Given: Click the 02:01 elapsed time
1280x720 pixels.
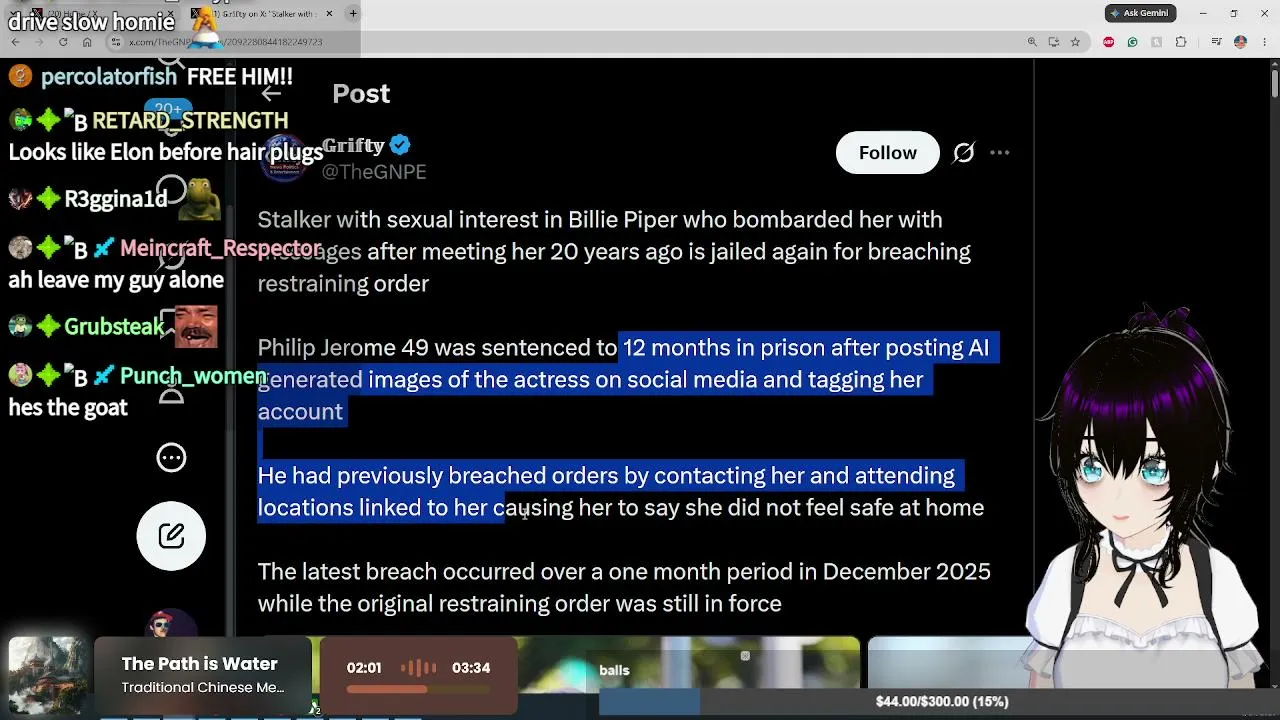Looking at the screenshot, I should (x=364, y=668).
